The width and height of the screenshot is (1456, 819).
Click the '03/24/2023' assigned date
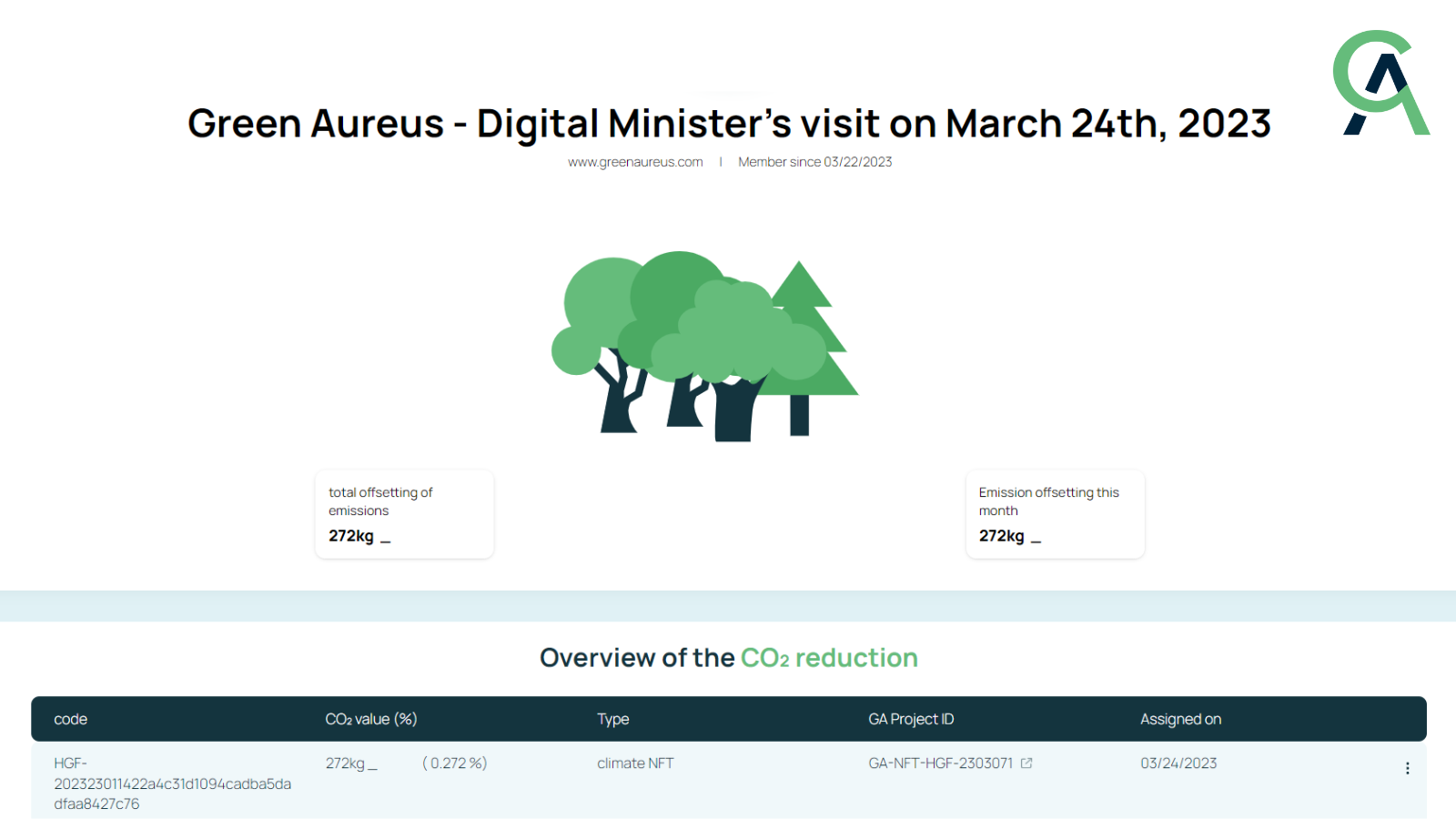click(1178, 763)
